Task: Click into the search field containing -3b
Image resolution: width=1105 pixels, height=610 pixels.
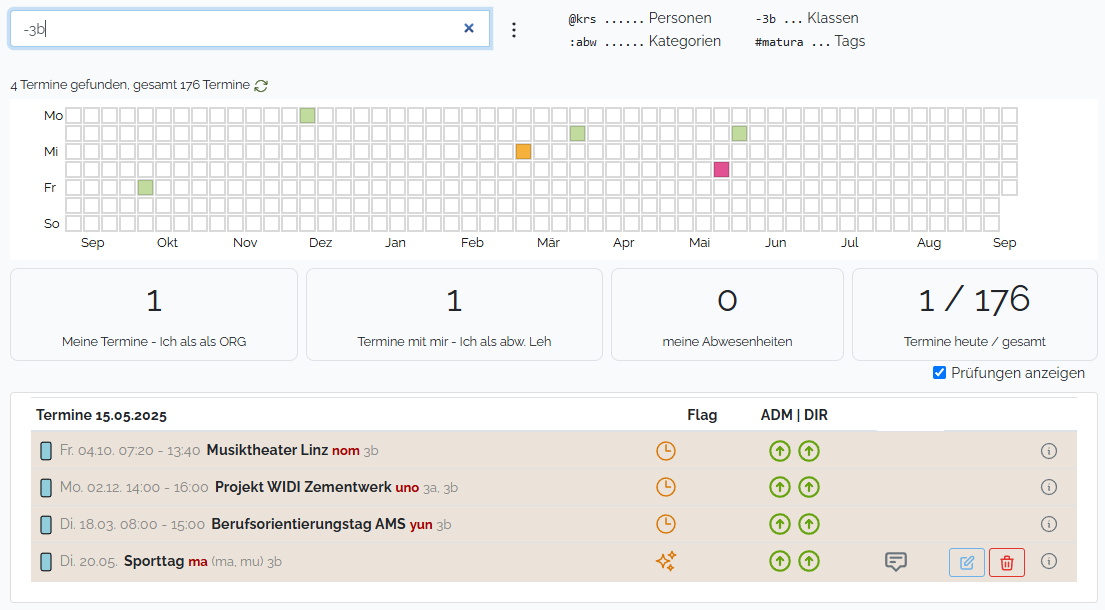Action: [240, 29]
